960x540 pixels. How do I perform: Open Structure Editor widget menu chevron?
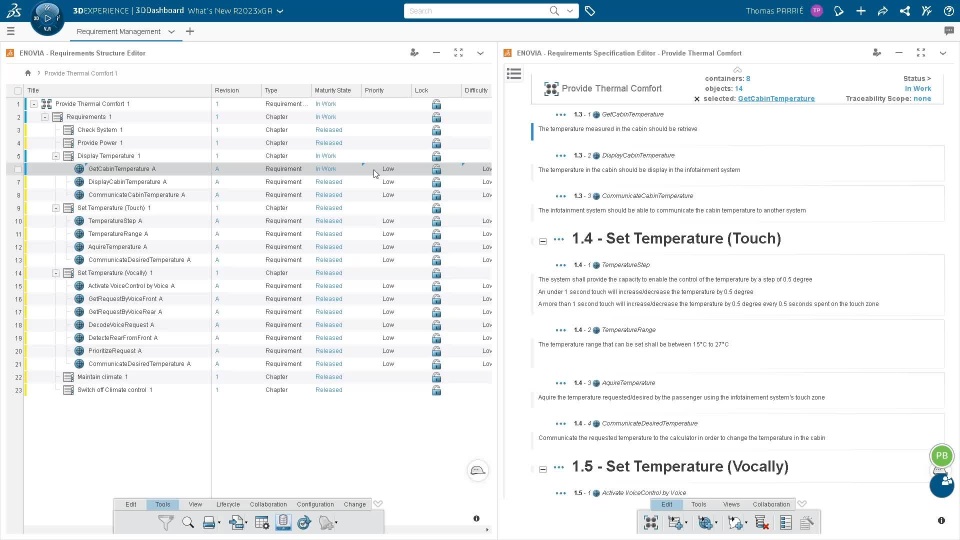(x=481, y=53)
